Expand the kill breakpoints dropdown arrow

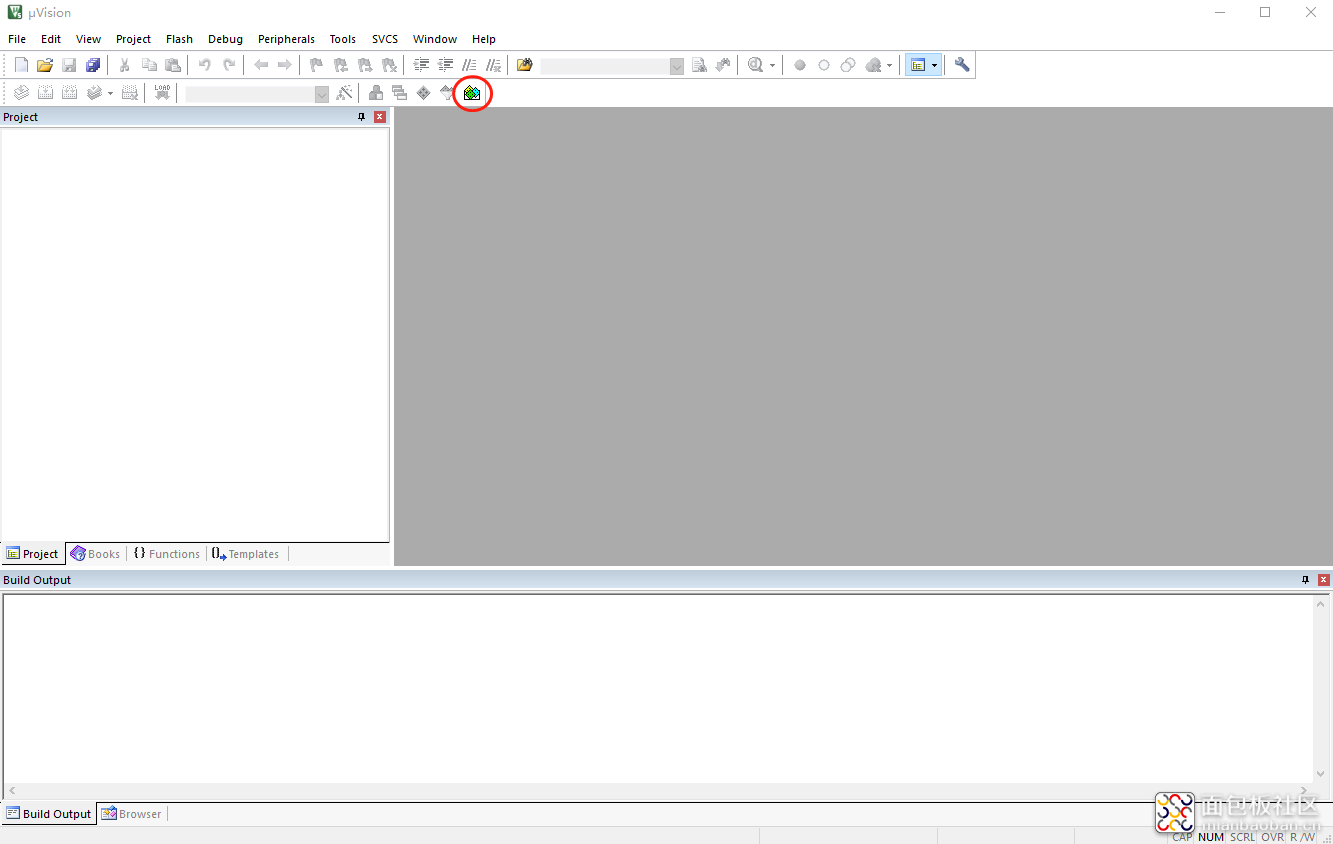pyautogui.click(x=889, y=66)
